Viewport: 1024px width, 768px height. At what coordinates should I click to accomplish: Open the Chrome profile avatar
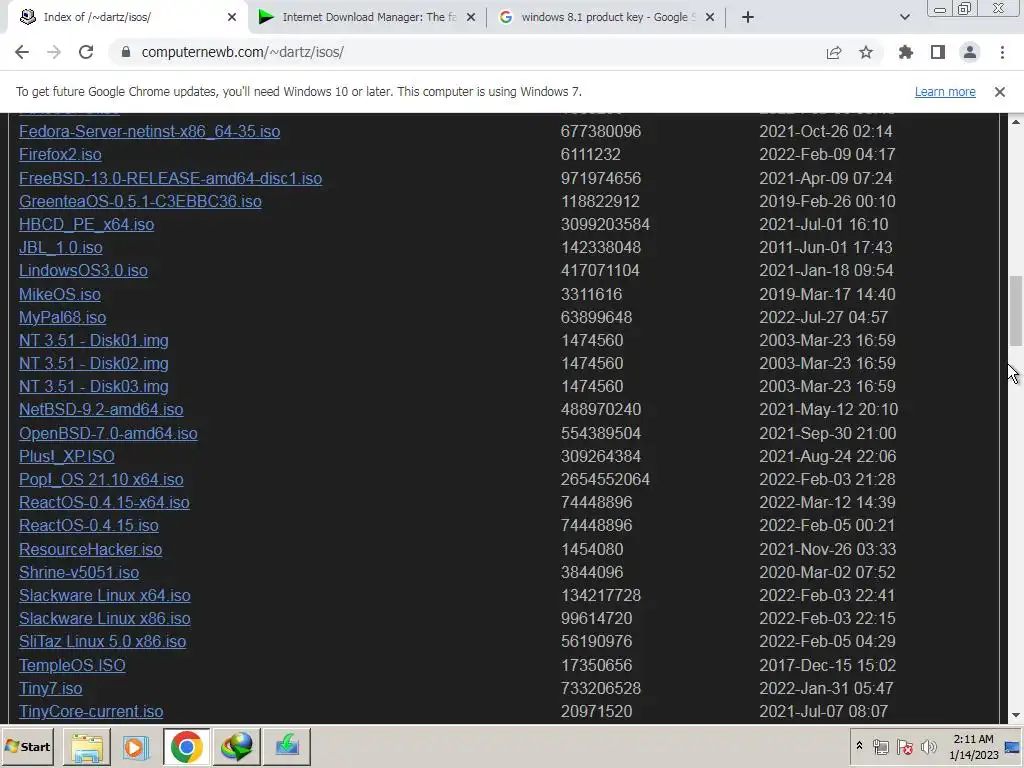tap(970, 52)
